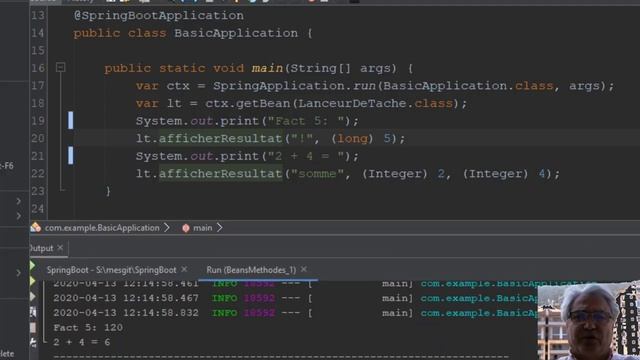640x360 pixels.
Task: Click second green re-run arrow in Output sidebar
Action: point(33,281)
